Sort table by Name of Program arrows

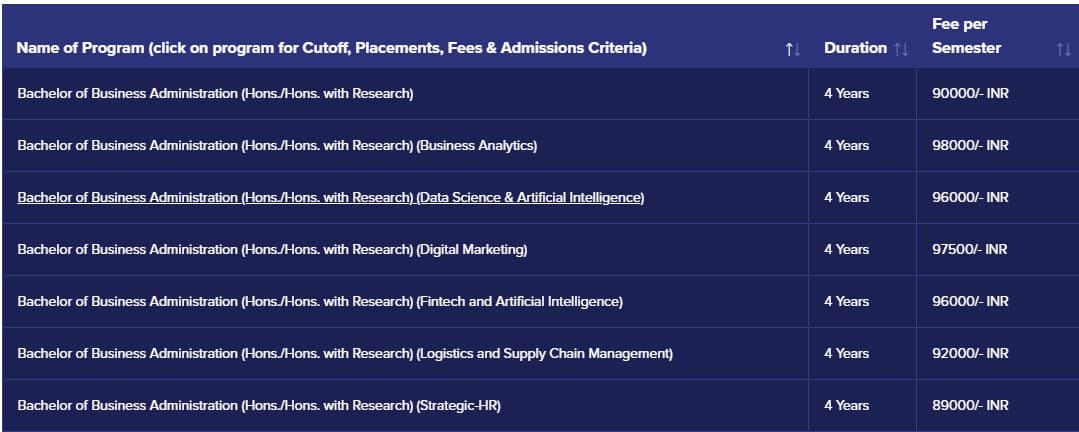pyautogui.click(x=793, y=49)
